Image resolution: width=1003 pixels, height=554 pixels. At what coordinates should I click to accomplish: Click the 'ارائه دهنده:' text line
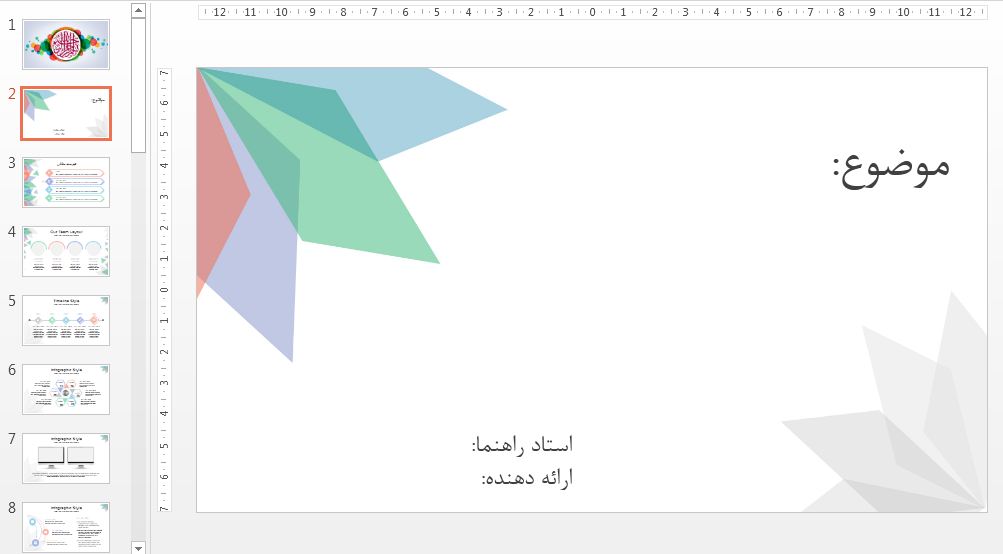(x=527, y=478)
